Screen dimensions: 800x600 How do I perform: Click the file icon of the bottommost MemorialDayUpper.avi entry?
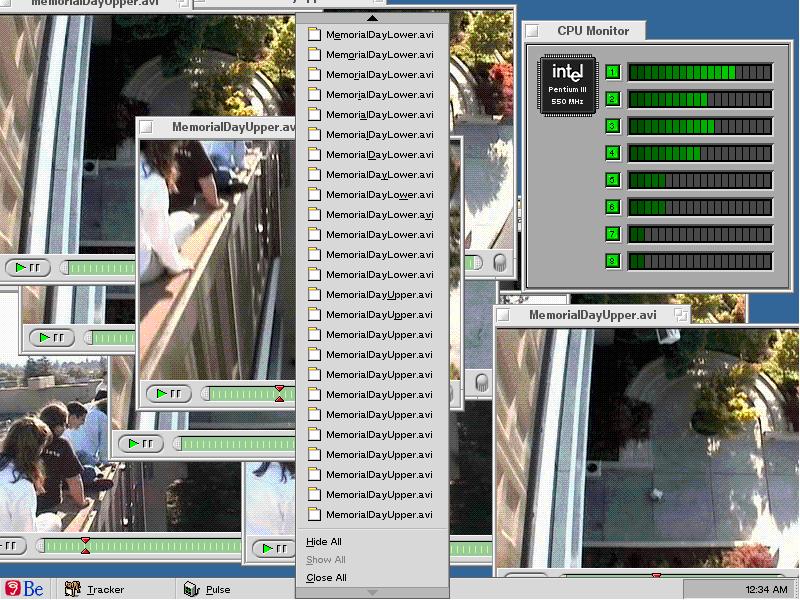(x=314, y=515)
